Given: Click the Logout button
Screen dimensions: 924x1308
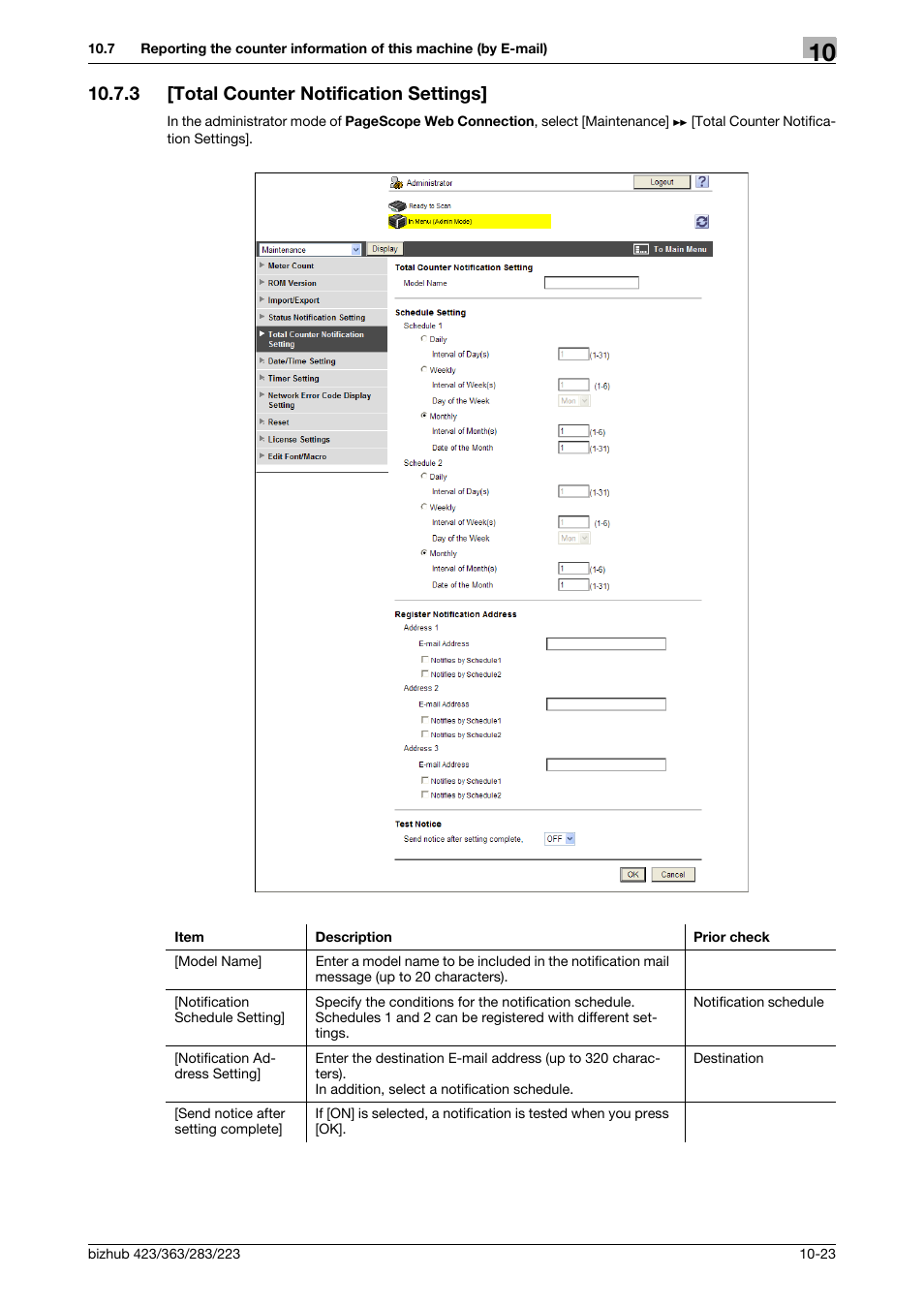Looking at the screenshot, I should (662, 182).
